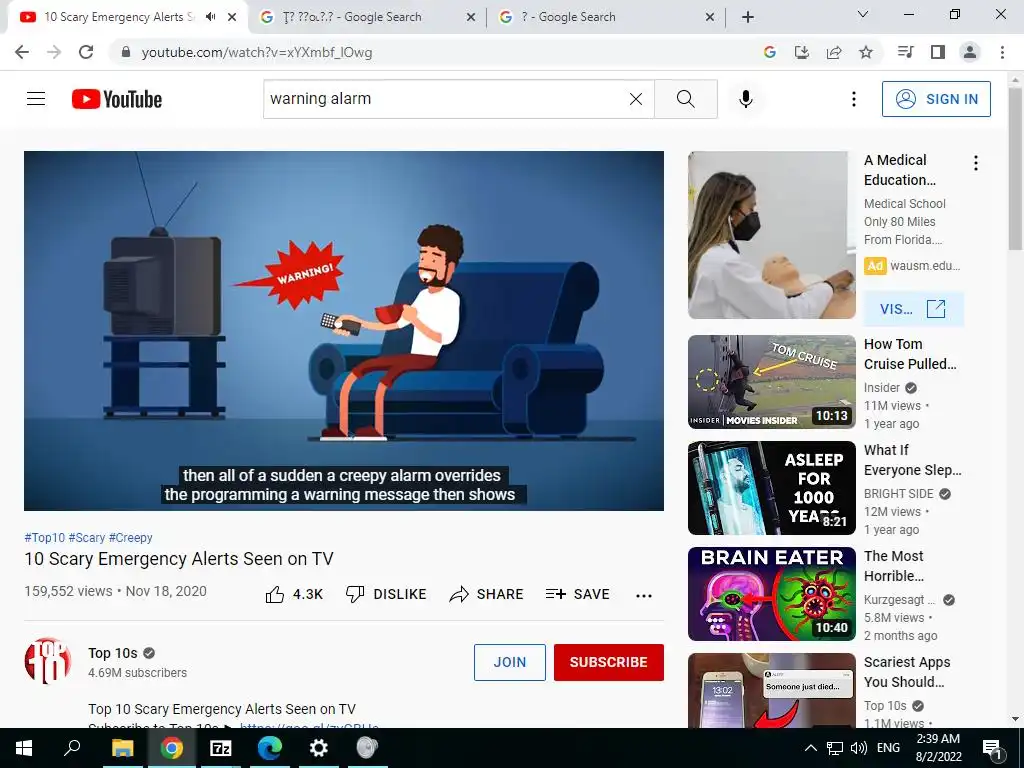Click the #Creepy hashtag

131,537
